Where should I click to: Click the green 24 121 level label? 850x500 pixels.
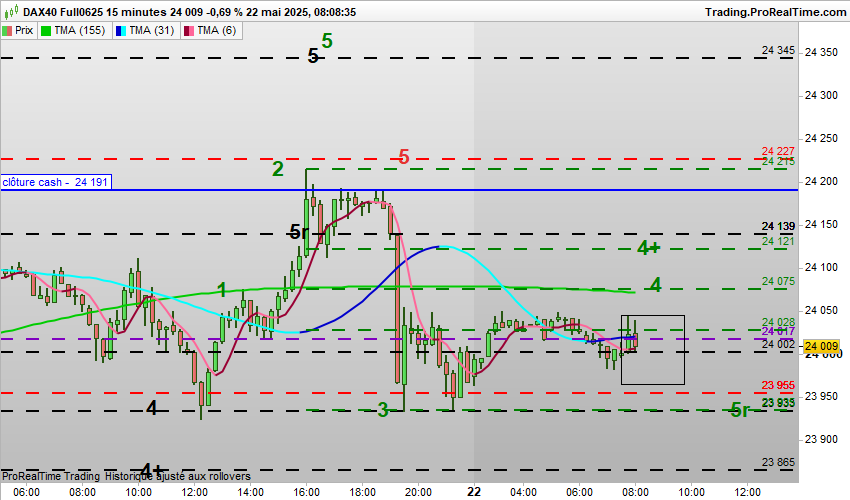pyautogui.click(x=778, y=241)
